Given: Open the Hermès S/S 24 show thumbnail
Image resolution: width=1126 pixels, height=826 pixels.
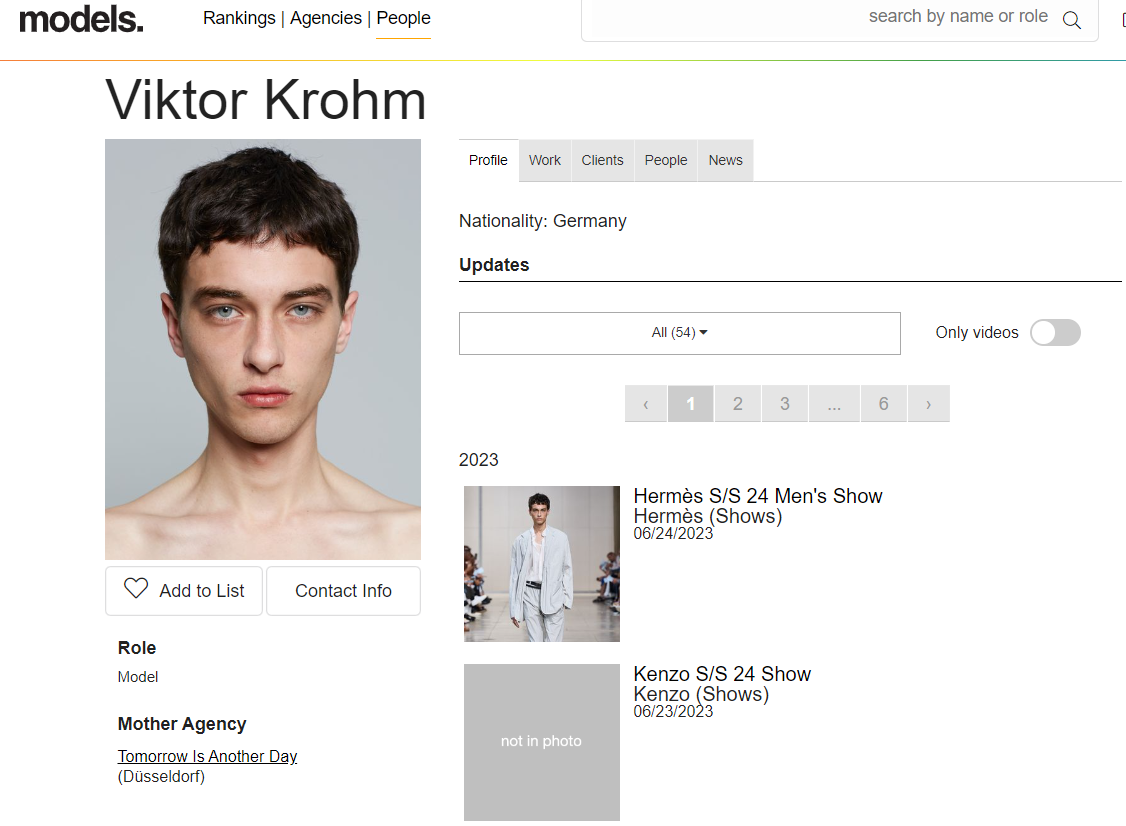Looking at the screenshot, I should [541, 564].
